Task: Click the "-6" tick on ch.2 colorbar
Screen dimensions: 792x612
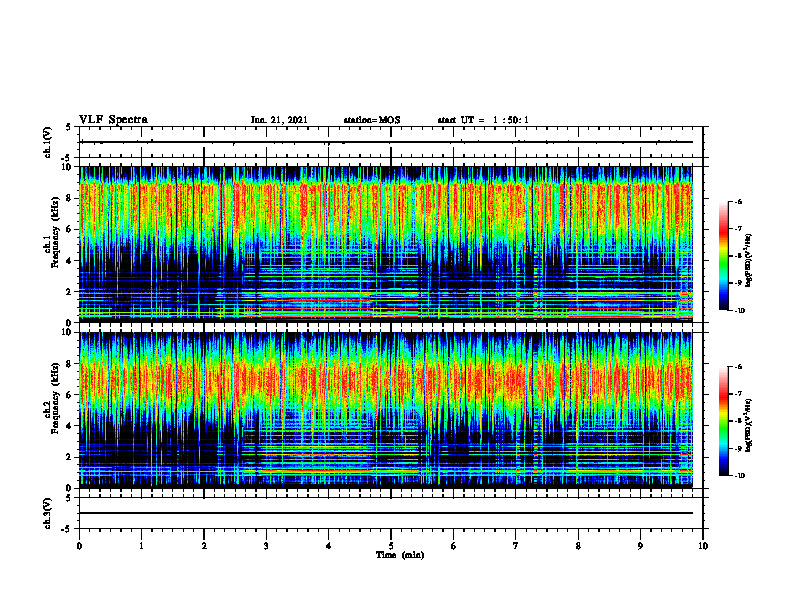Action: 738,367
